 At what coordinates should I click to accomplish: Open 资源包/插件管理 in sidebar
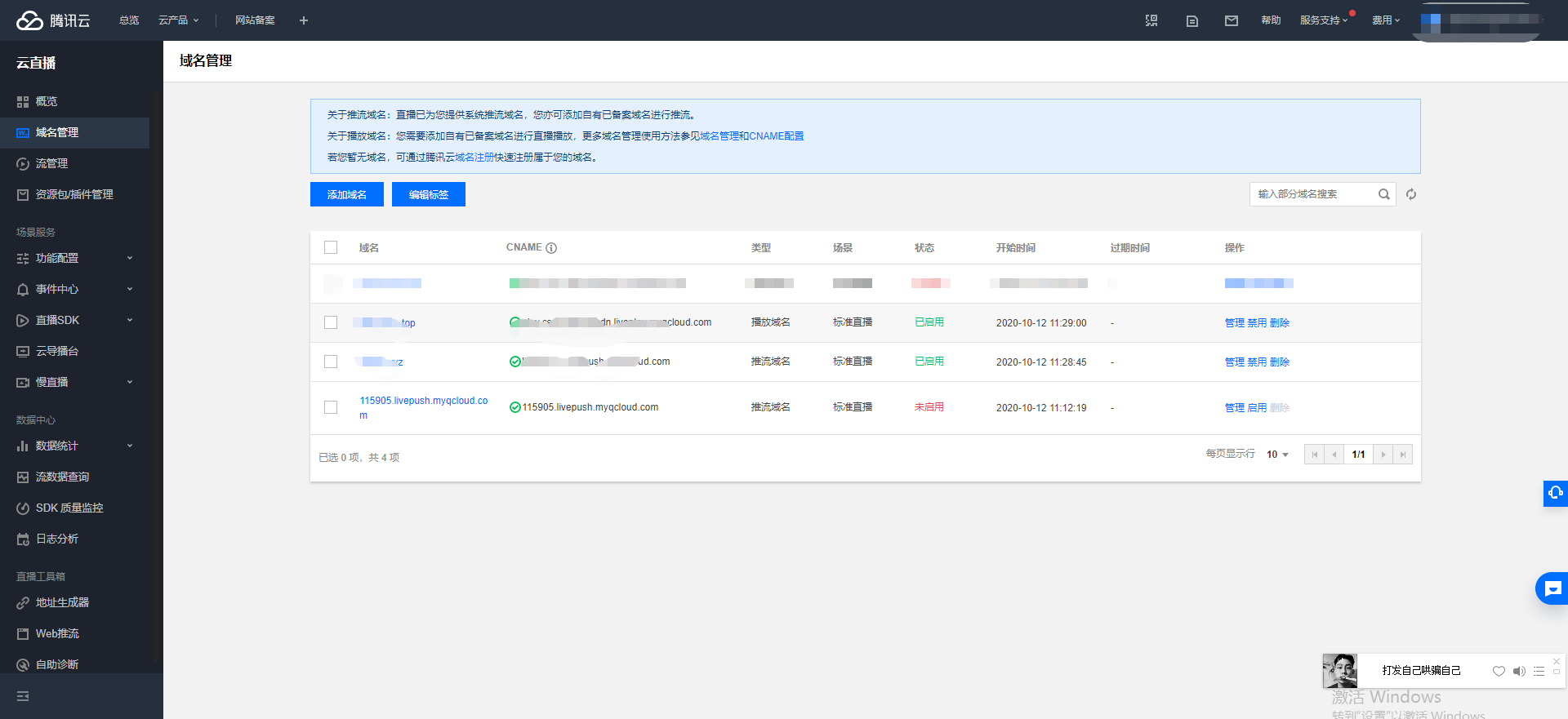click(74, 194)
